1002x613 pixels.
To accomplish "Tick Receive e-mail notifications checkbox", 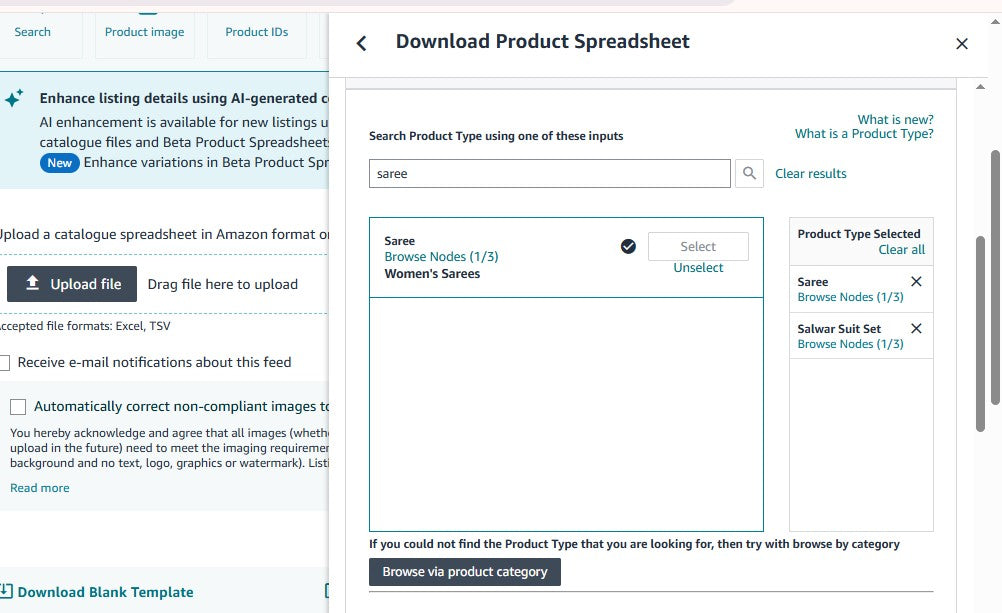I will [4, 362].
